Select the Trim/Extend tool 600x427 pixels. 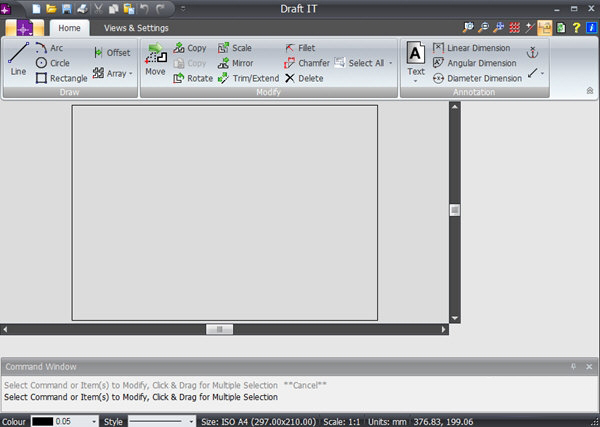tap(248, 78)
